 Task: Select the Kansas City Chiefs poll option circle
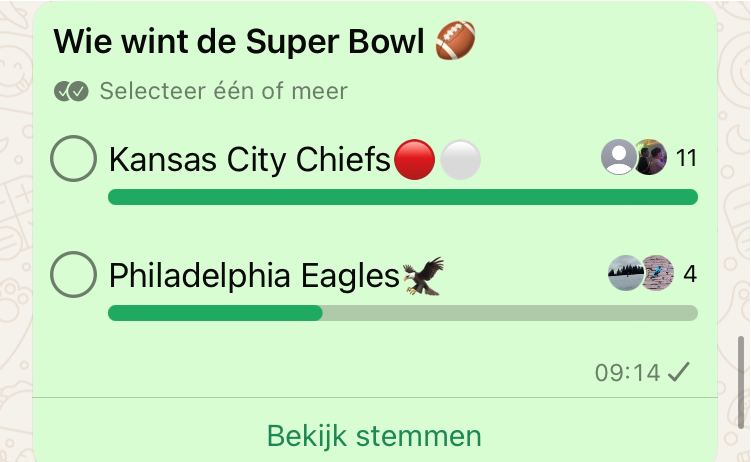pyautogui.click(x=73, y=158)
